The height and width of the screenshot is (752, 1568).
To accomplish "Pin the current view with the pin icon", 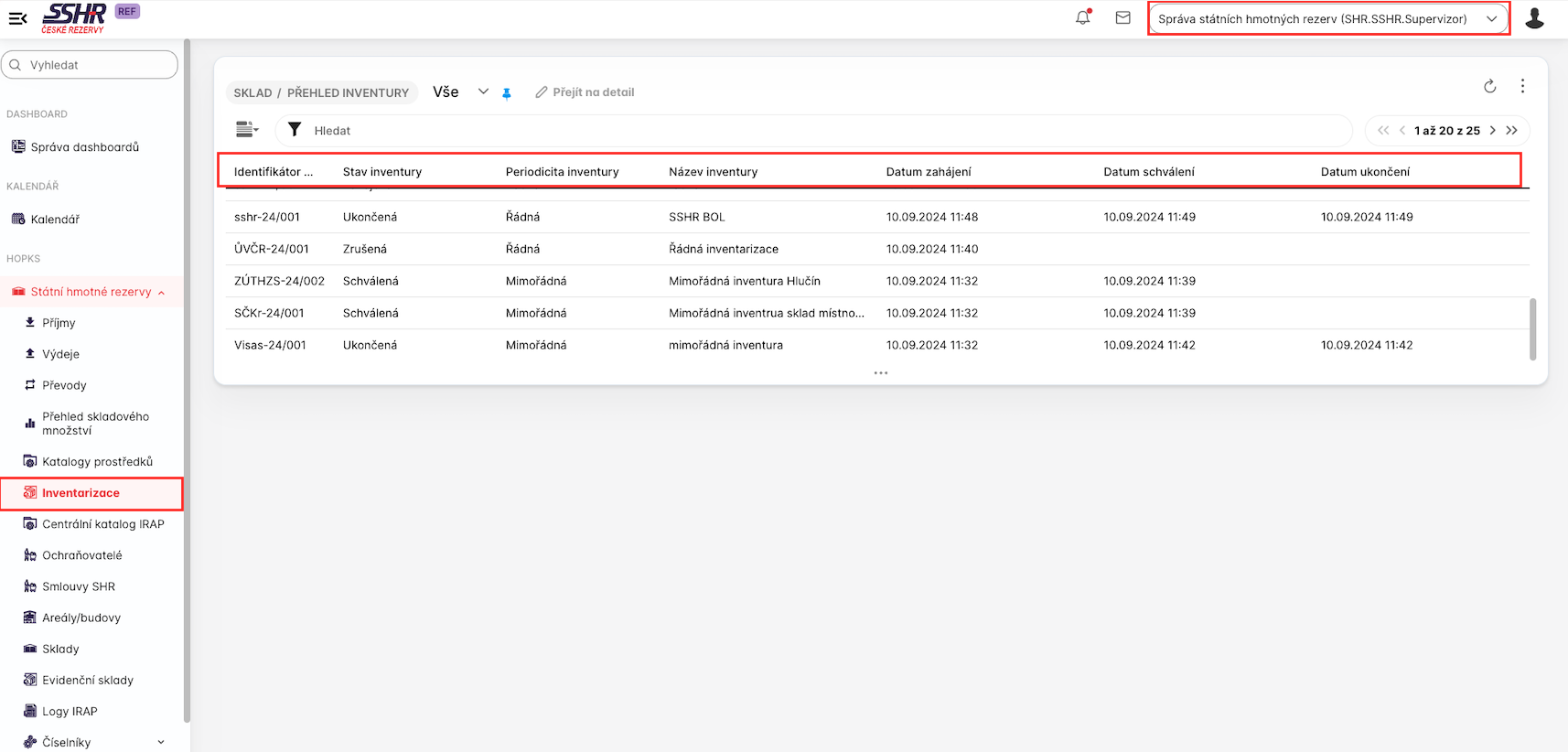I will 507,93.
